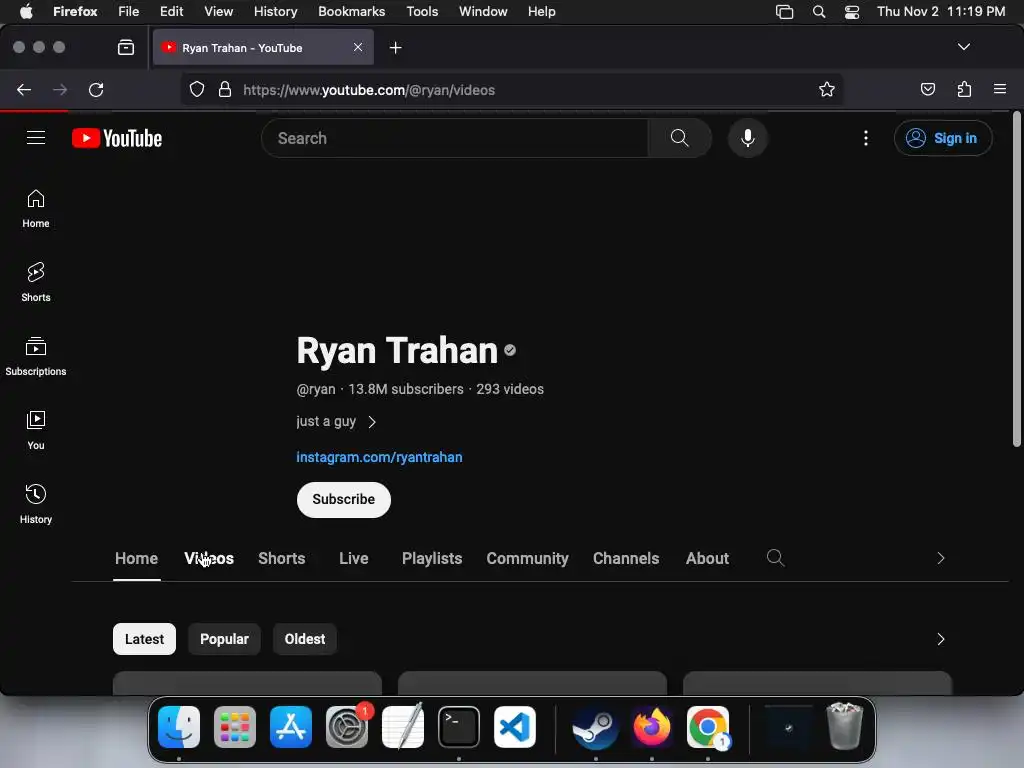Switch to channel Live tab

(353, 558)
